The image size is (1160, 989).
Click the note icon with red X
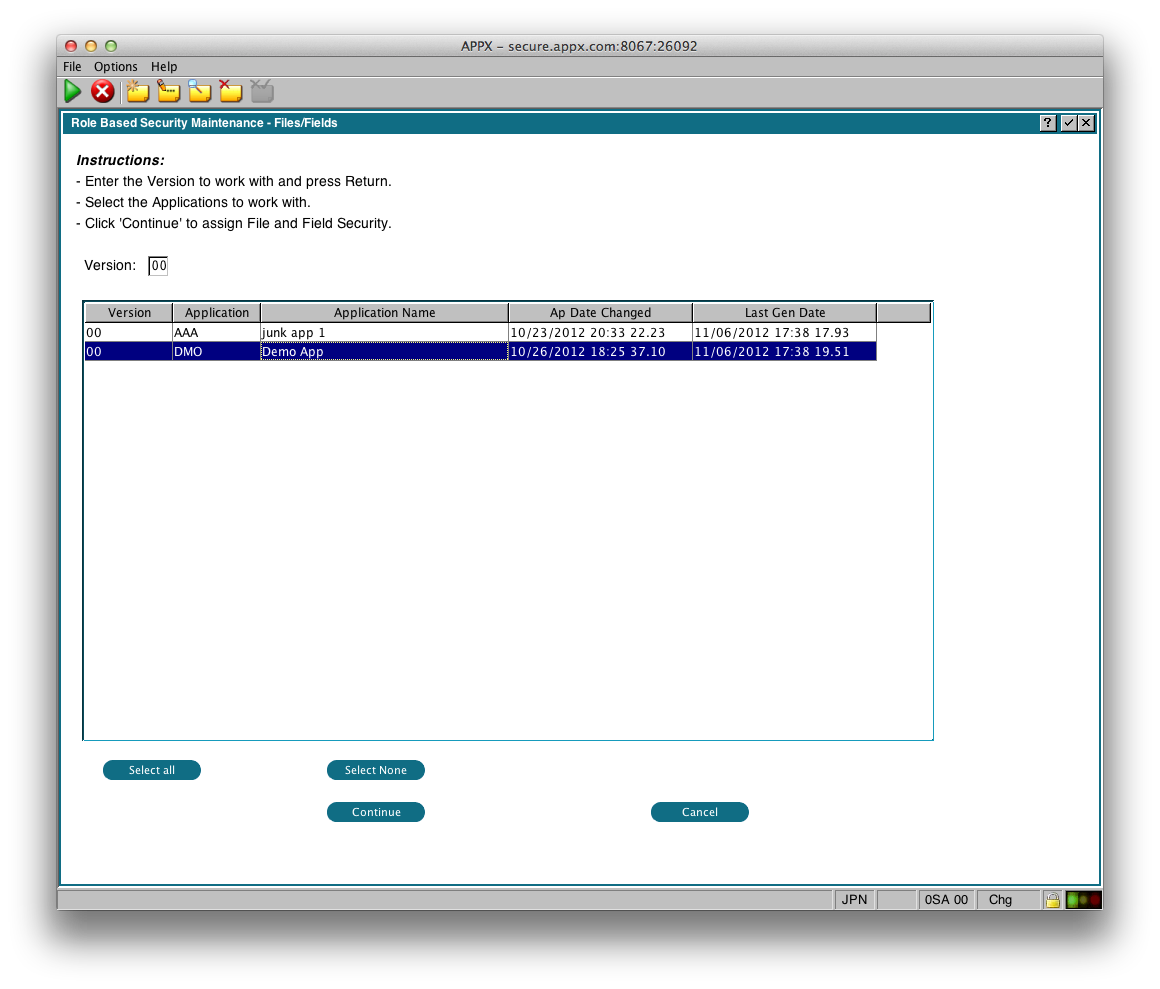tap(230, 92)
